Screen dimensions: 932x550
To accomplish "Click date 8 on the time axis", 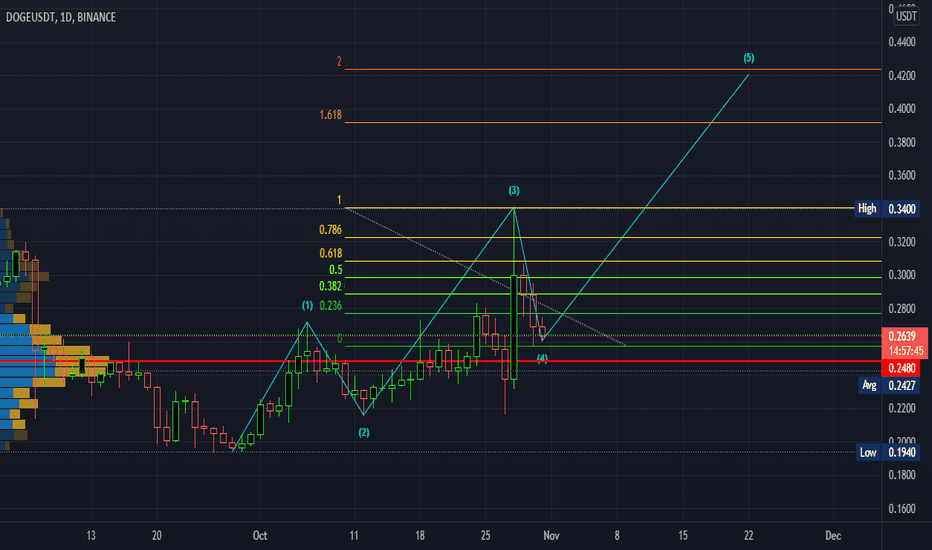I will [617, 536].
